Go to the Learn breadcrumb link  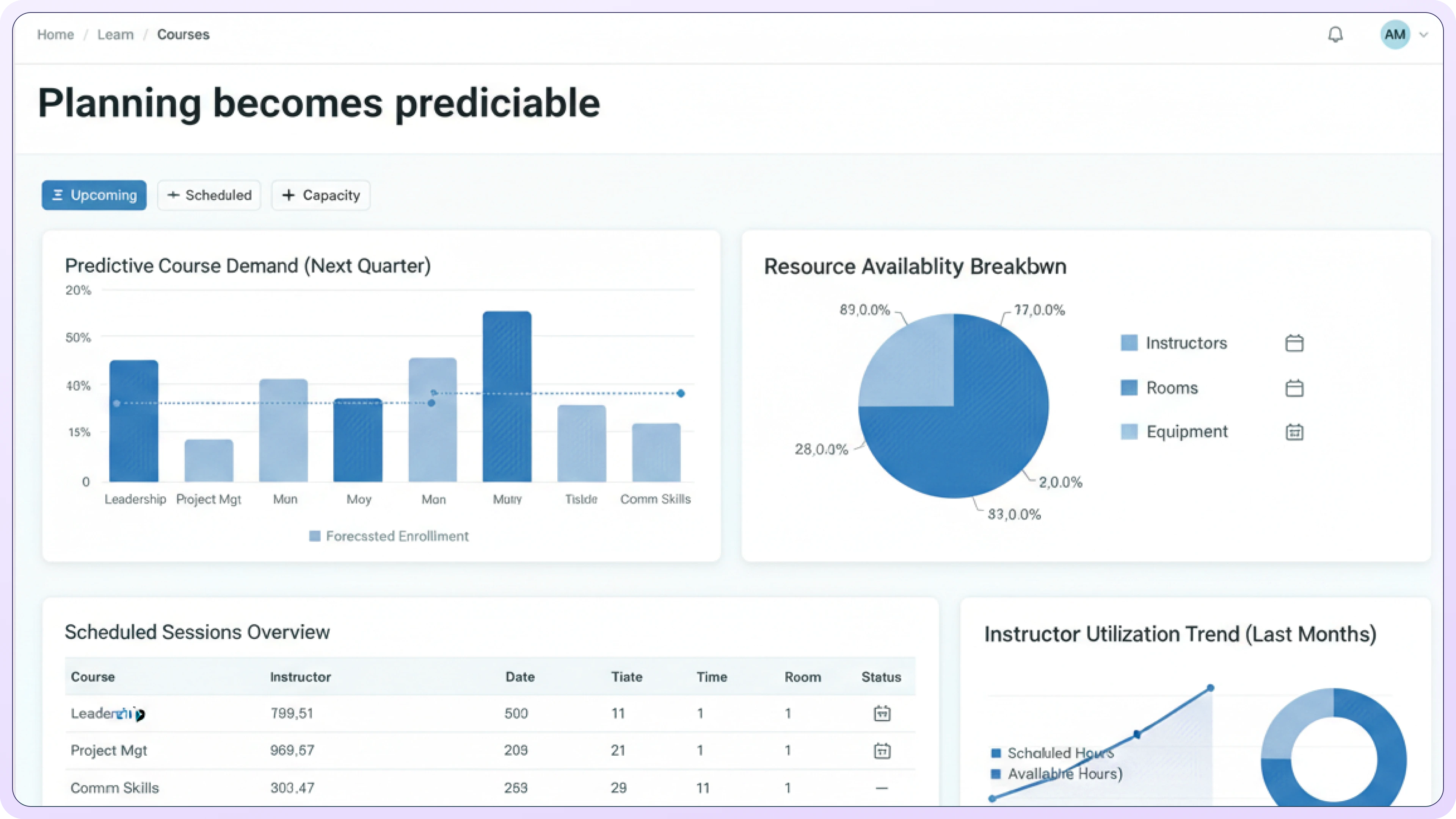115,35
